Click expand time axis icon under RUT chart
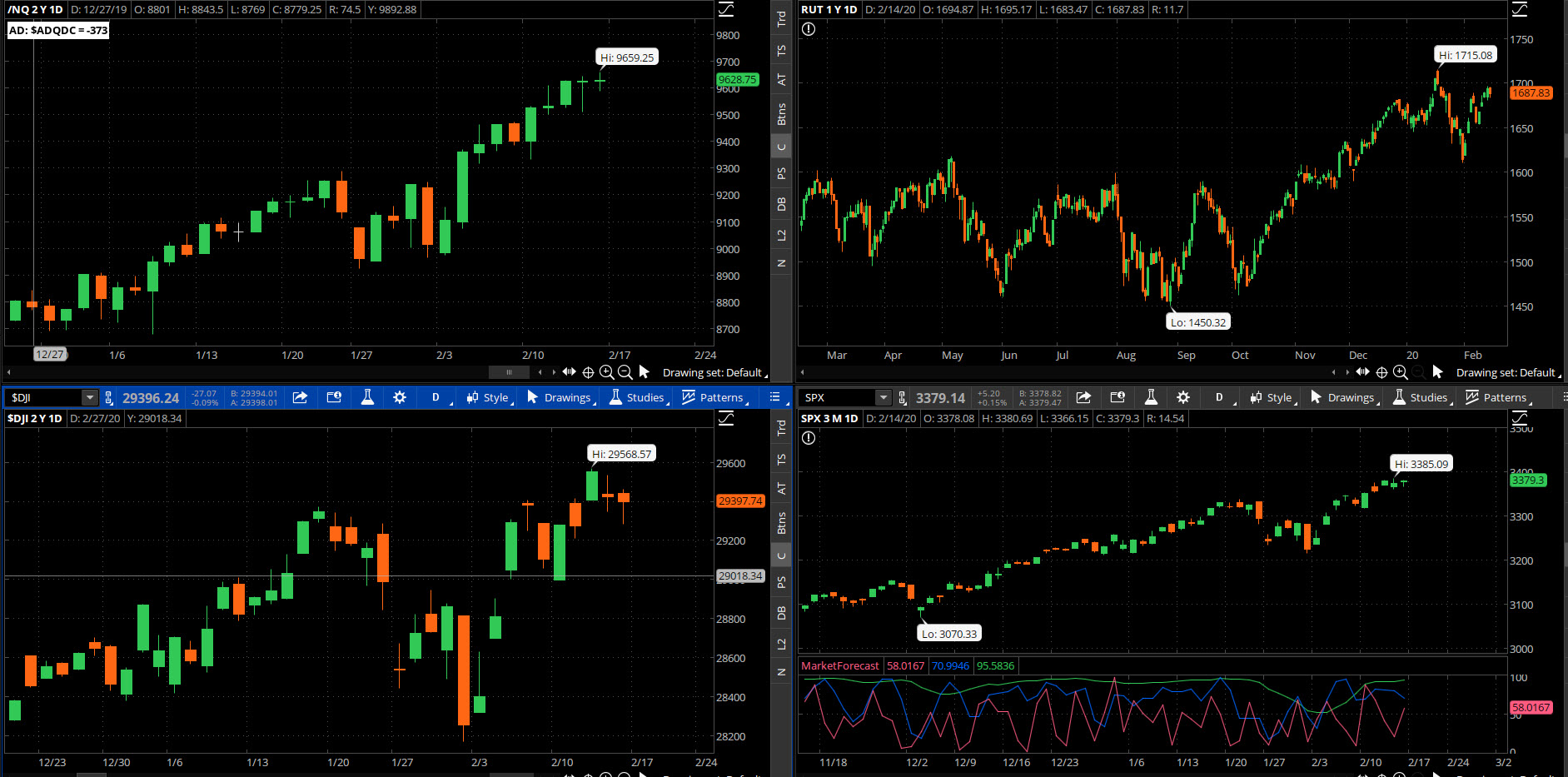 1363,371
